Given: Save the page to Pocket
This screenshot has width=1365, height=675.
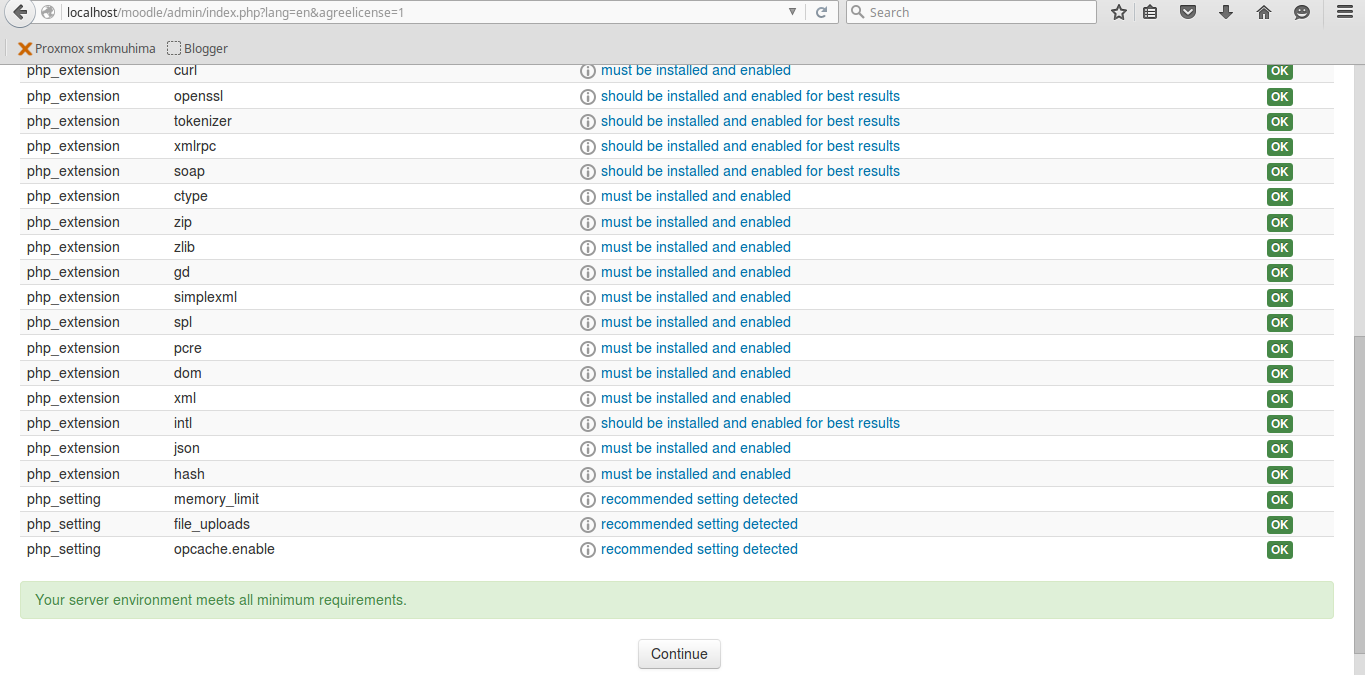Looking at the screenshot, I should coord(1188,12).
